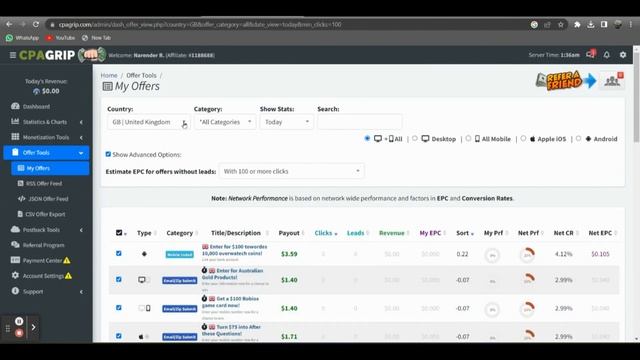Expand Postback Tools menu

(46, 230)
